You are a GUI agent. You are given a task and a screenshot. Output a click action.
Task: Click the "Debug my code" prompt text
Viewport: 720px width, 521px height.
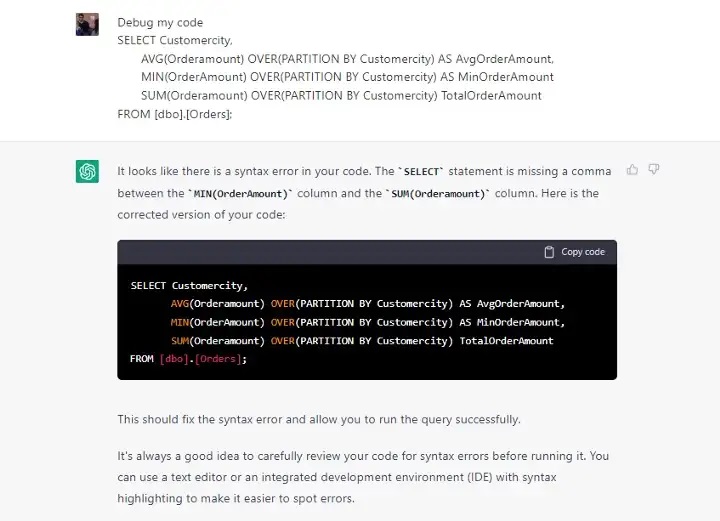tap(160, 22)
